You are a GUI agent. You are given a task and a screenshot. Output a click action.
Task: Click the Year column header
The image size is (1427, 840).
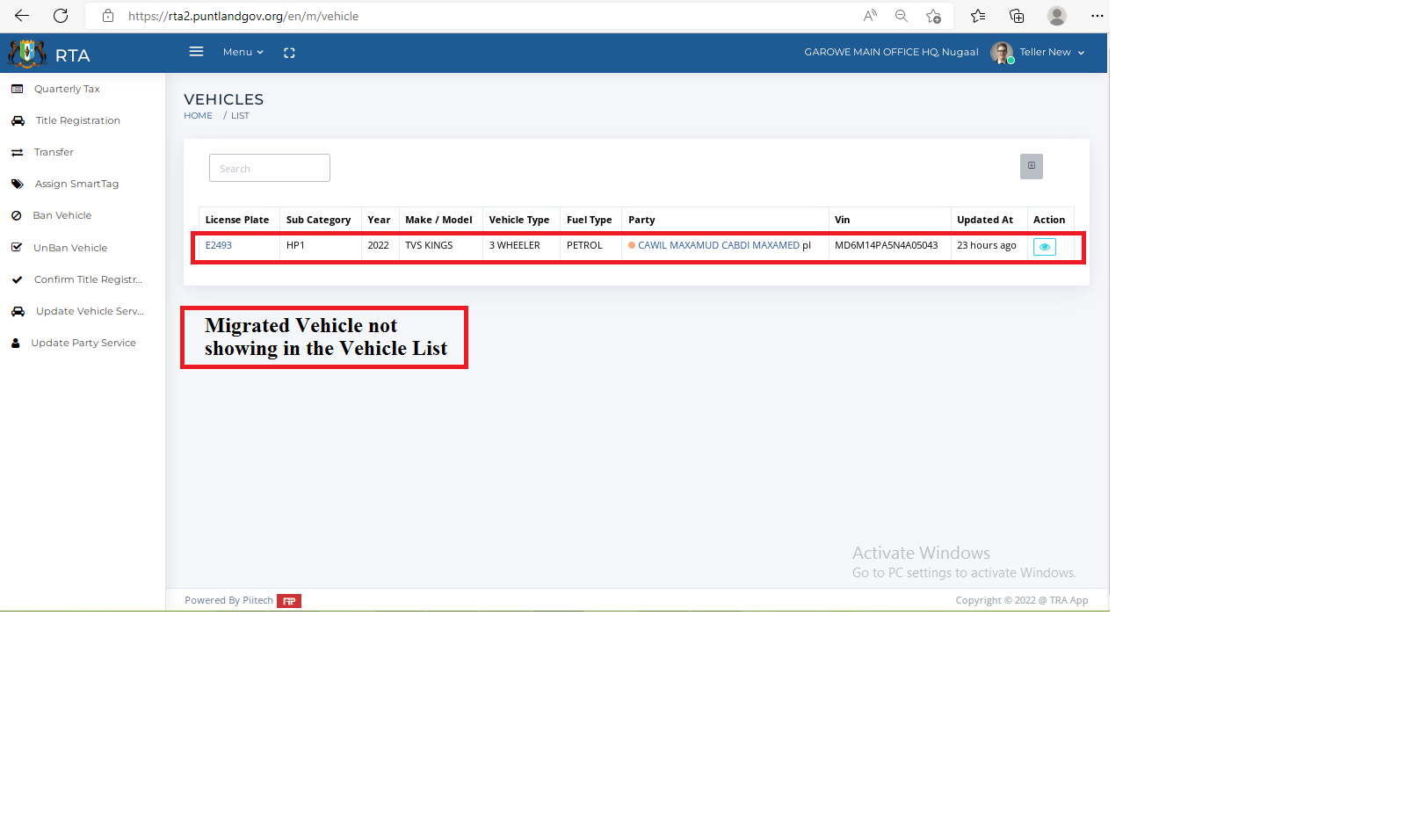pos(379,220)
